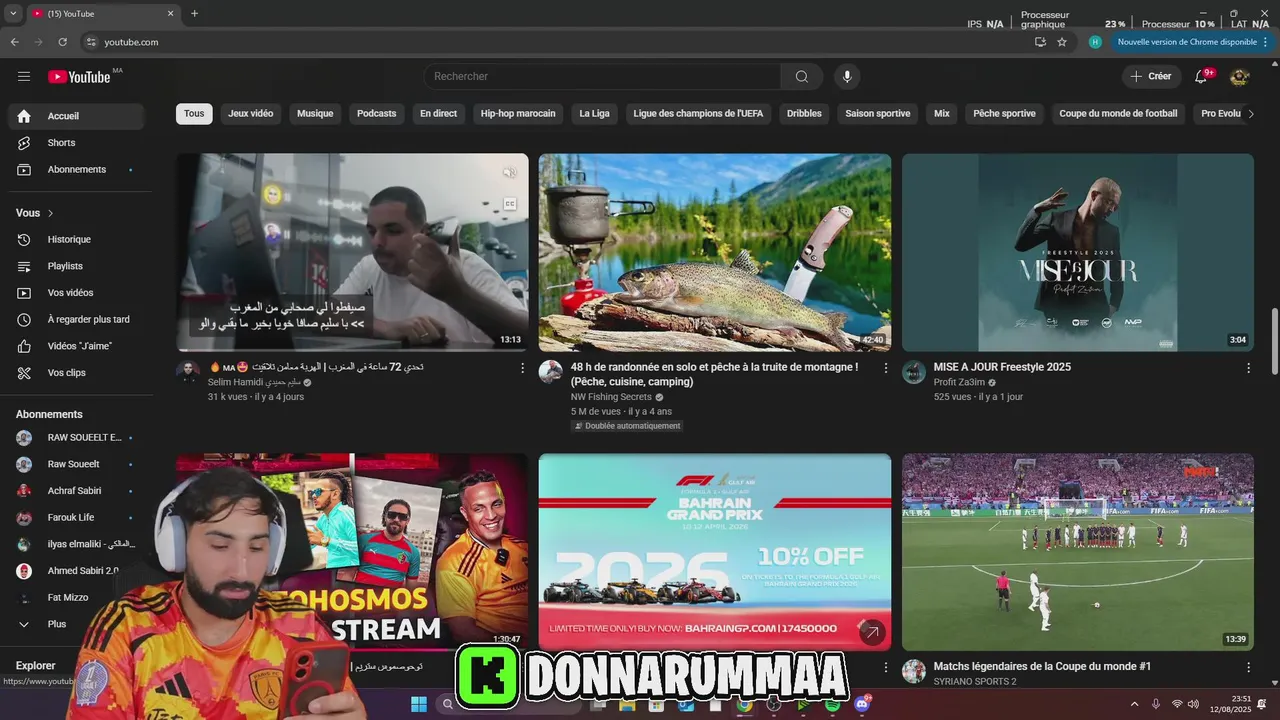
Task: Open Playlists in the sidebar
Action: click(76, 266)
